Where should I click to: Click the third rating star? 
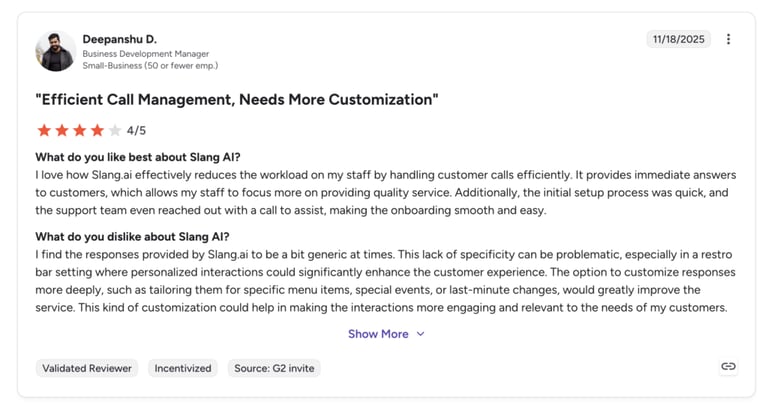click(x=79, y=130)
